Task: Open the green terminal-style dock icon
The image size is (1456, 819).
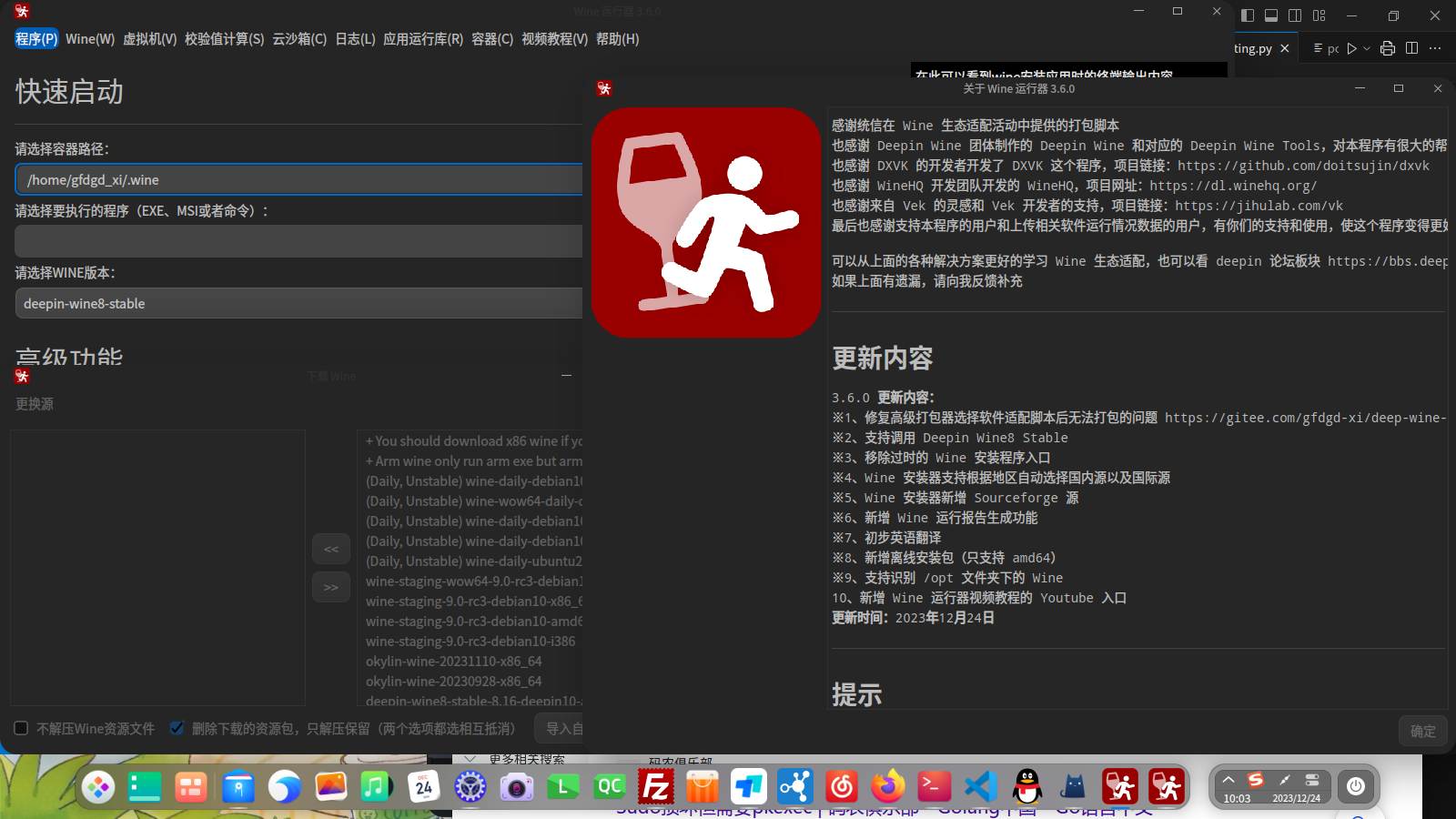Action: pos(145,786)
